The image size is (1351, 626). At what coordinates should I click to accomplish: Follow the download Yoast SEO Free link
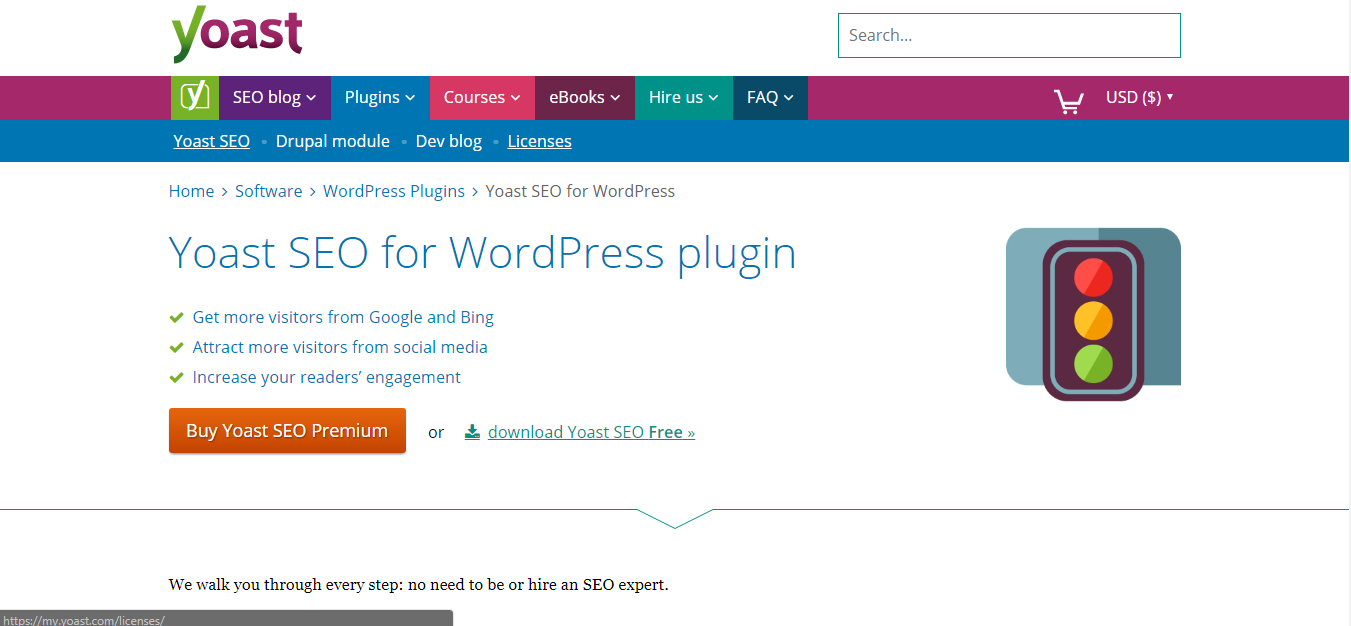point(592,432)
